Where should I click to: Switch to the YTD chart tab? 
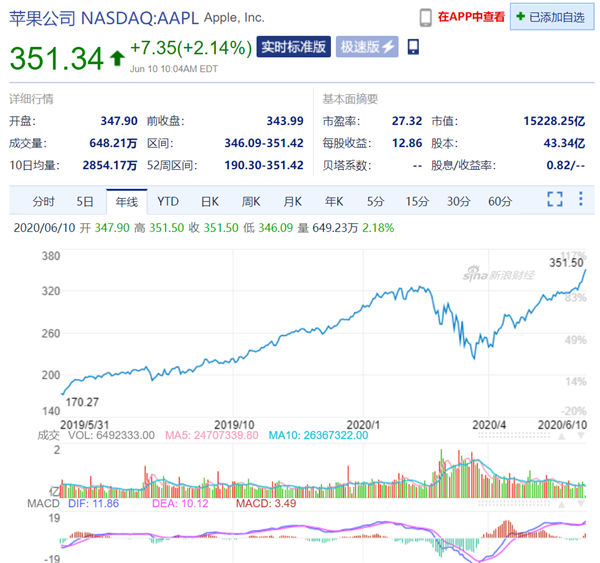168,201
